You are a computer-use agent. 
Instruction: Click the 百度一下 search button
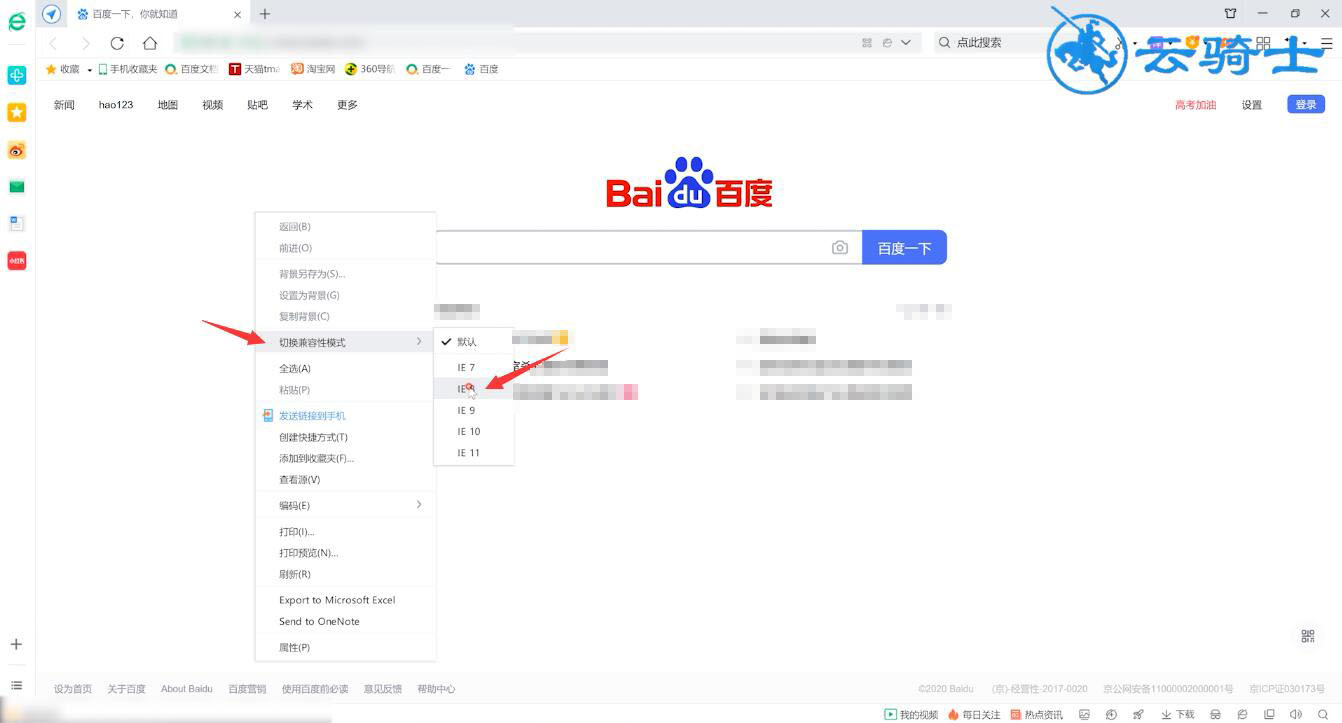(904, 247)
